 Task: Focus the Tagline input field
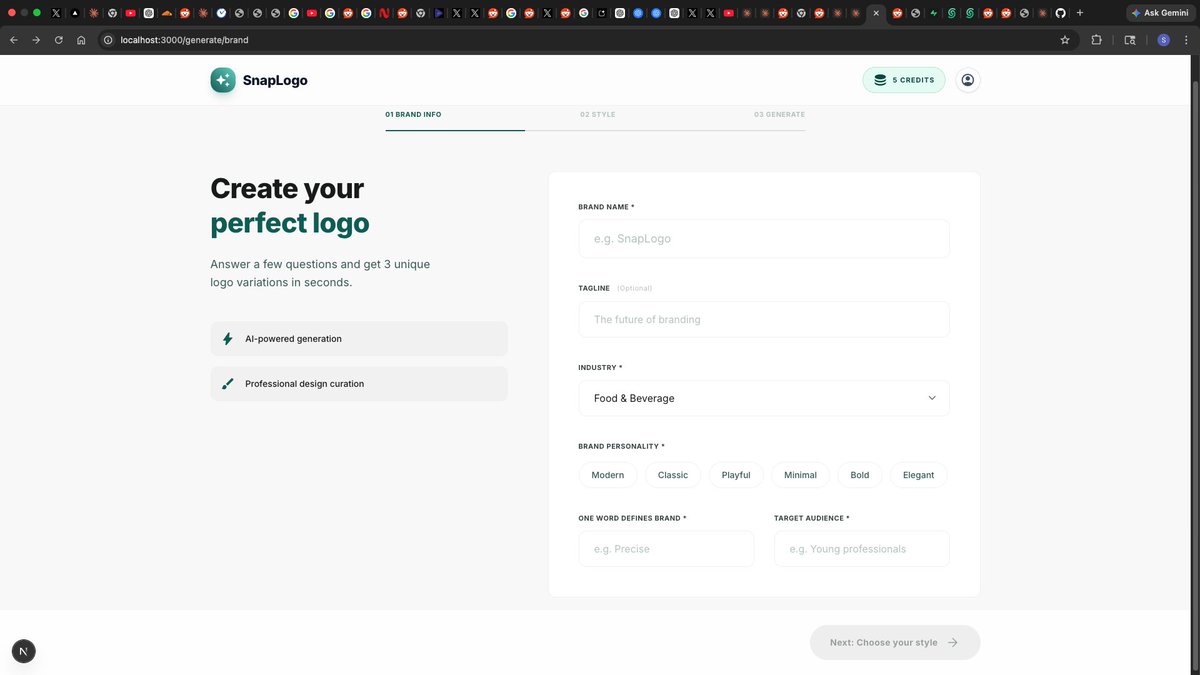(764, 320)
